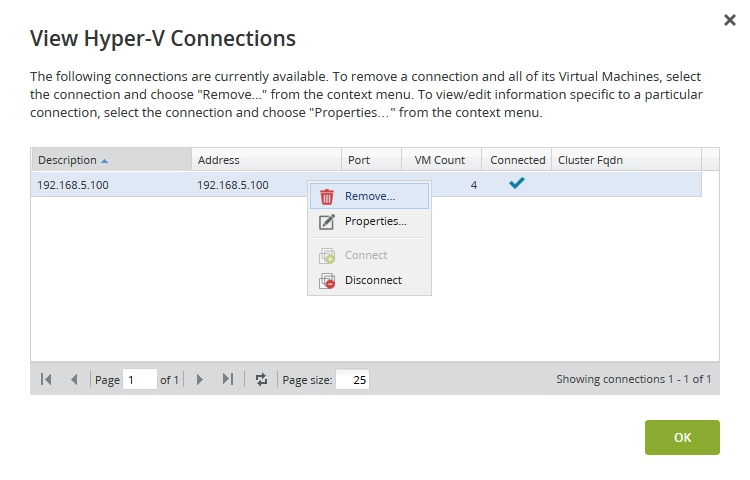Sort by the VM Count column header
Viewport: 750px width, 480px height.
point(441,160)
